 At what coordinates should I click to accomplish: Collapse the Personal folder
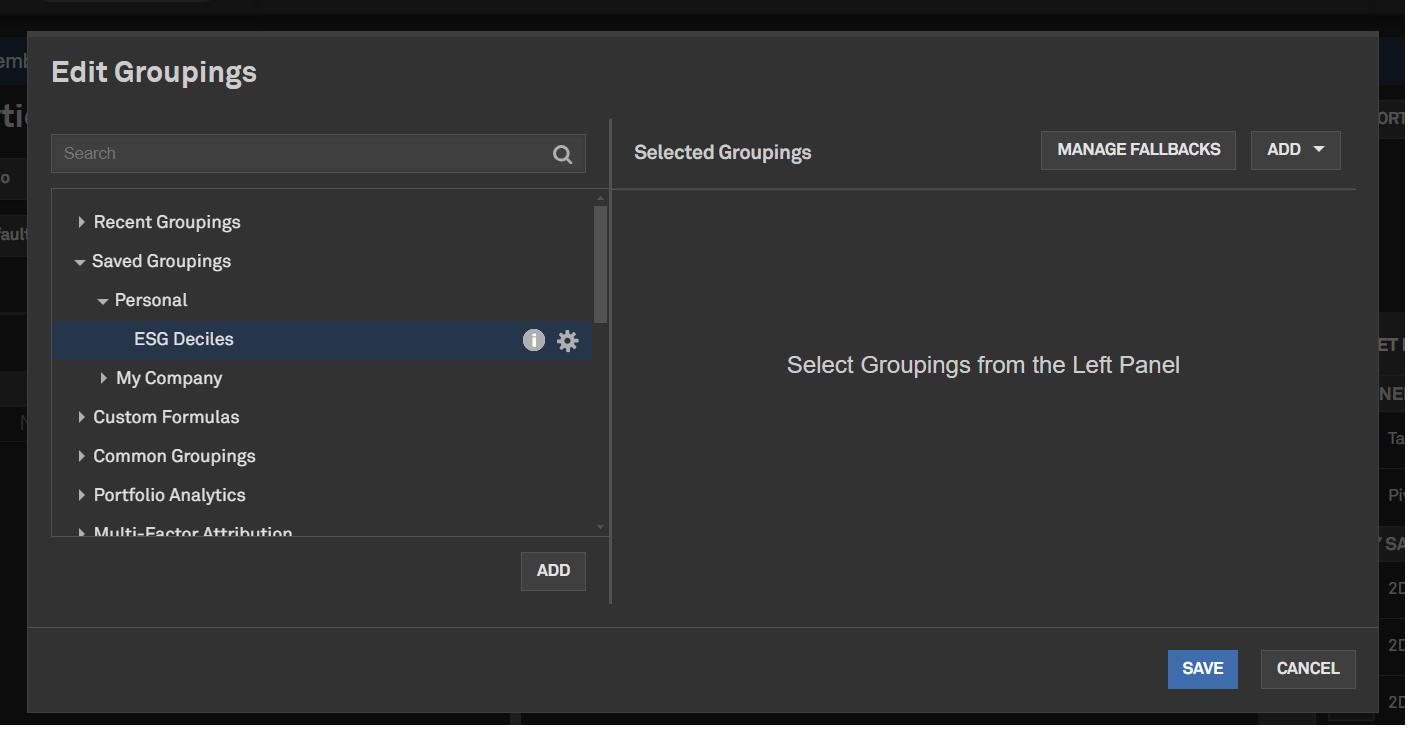[x=103, y=301]
